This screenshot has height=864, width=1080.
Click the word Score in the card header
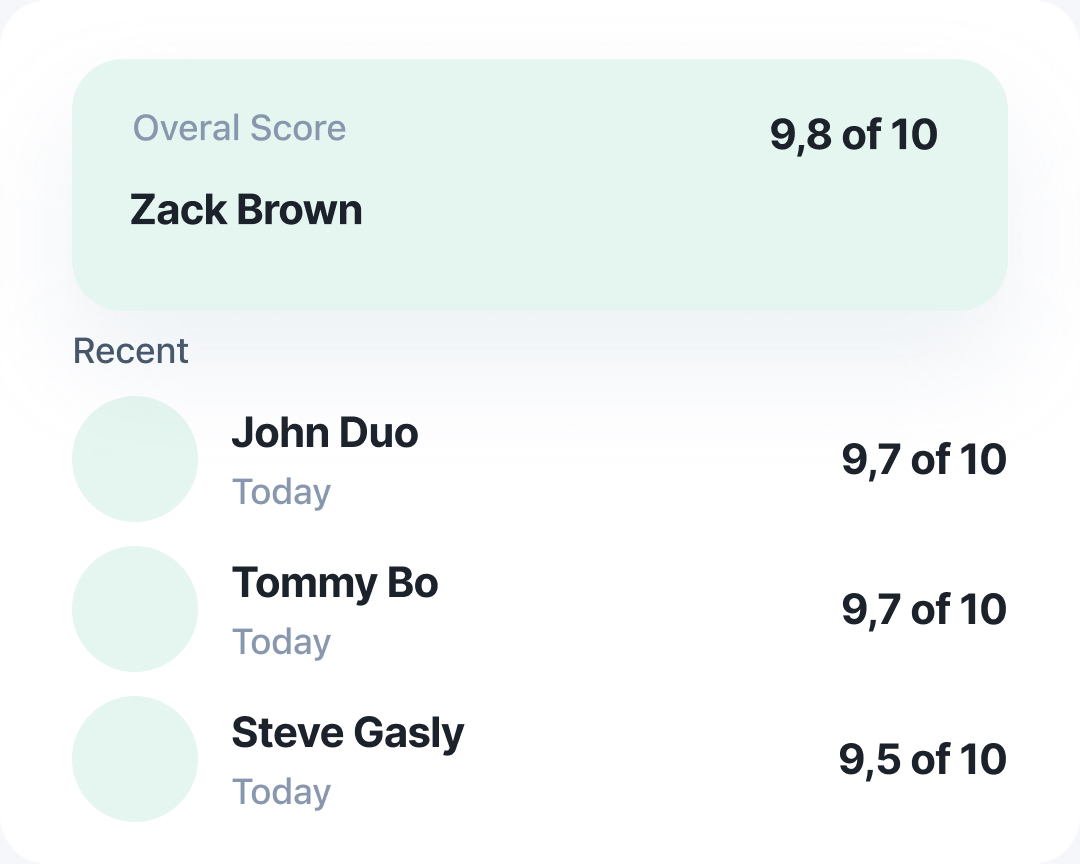[298, 128]
